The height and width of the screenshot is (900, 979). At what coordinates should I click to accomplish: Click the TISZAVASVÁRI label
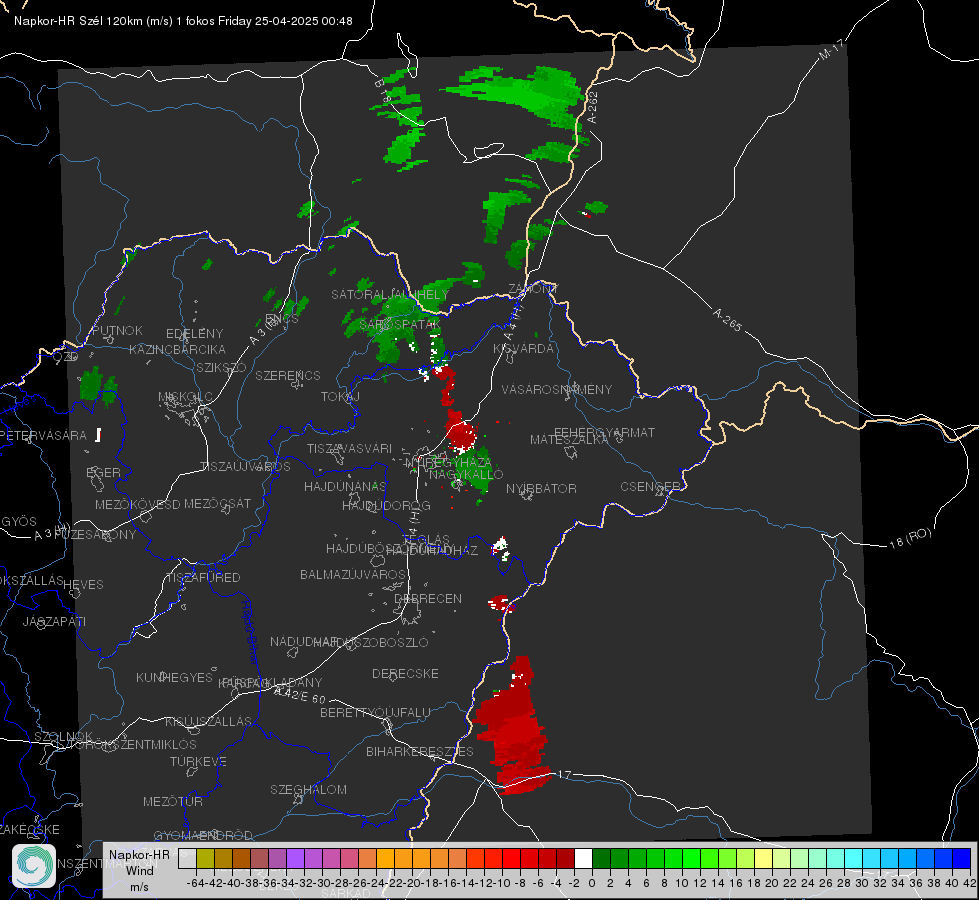(x=350, y=448)
